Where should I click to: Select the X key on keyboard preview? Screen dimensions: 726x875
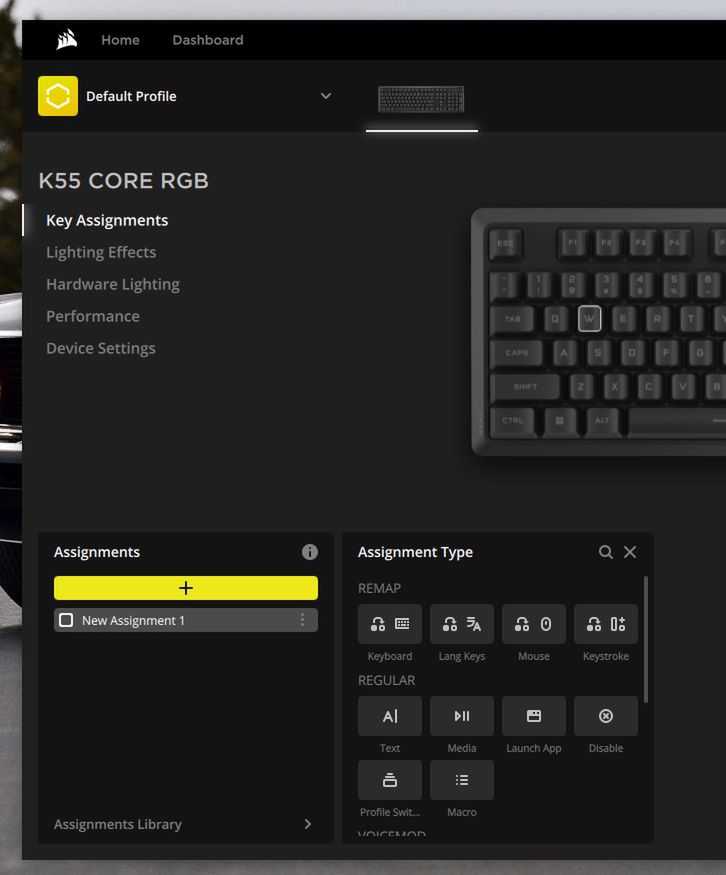click(615, 387)
